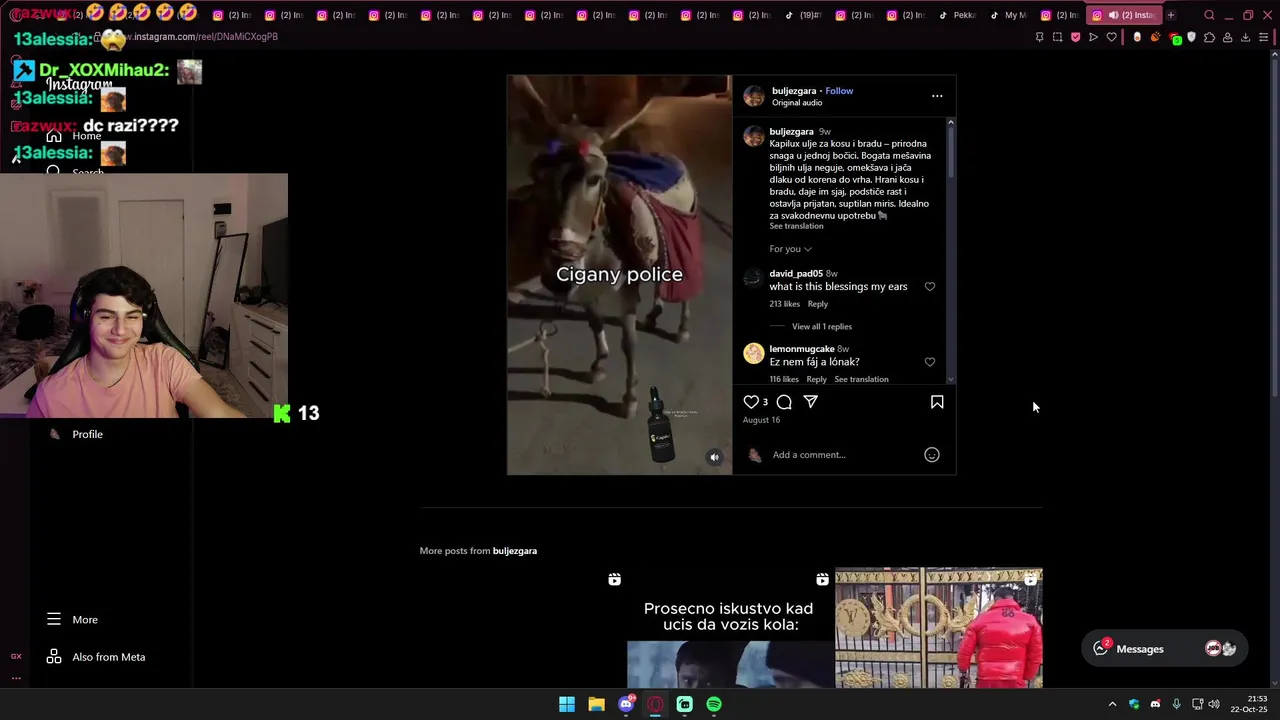Image resolution: width=1280 pixels, height=720 pixels.
Task: Open lemonmugcake avatar
Action: pos(754,353)
